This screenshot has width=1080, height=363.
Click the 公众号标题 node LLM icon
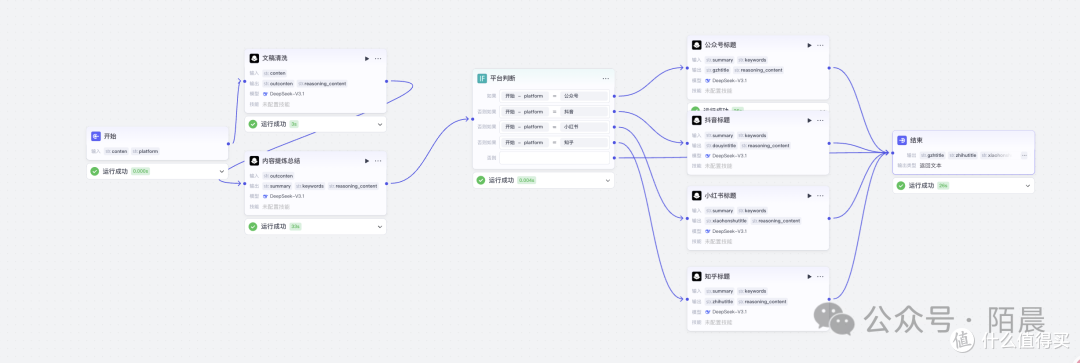696,45
